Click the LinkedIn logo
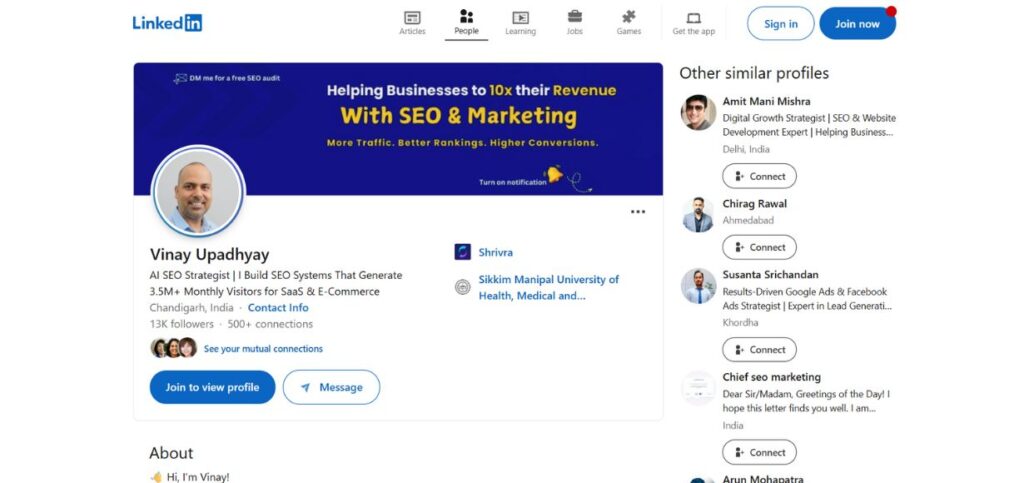The width and height of the screenshot is (1024, 483). point(167,23)
